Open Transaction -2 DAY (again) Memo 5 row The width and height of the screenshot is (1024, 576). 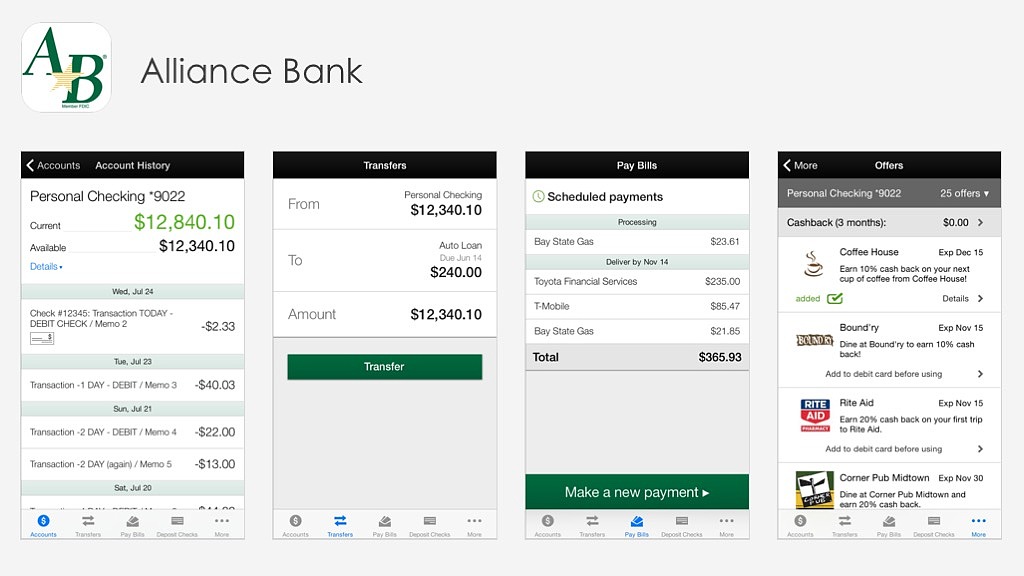(133, 464)
